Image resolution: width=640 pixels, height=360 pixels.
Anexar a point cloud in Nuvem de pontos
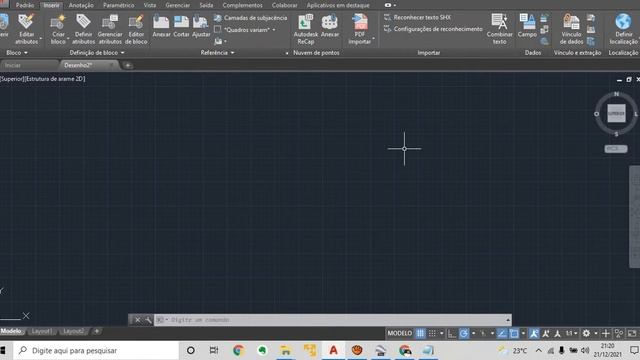pyautogui.click(x=330, y=26)
